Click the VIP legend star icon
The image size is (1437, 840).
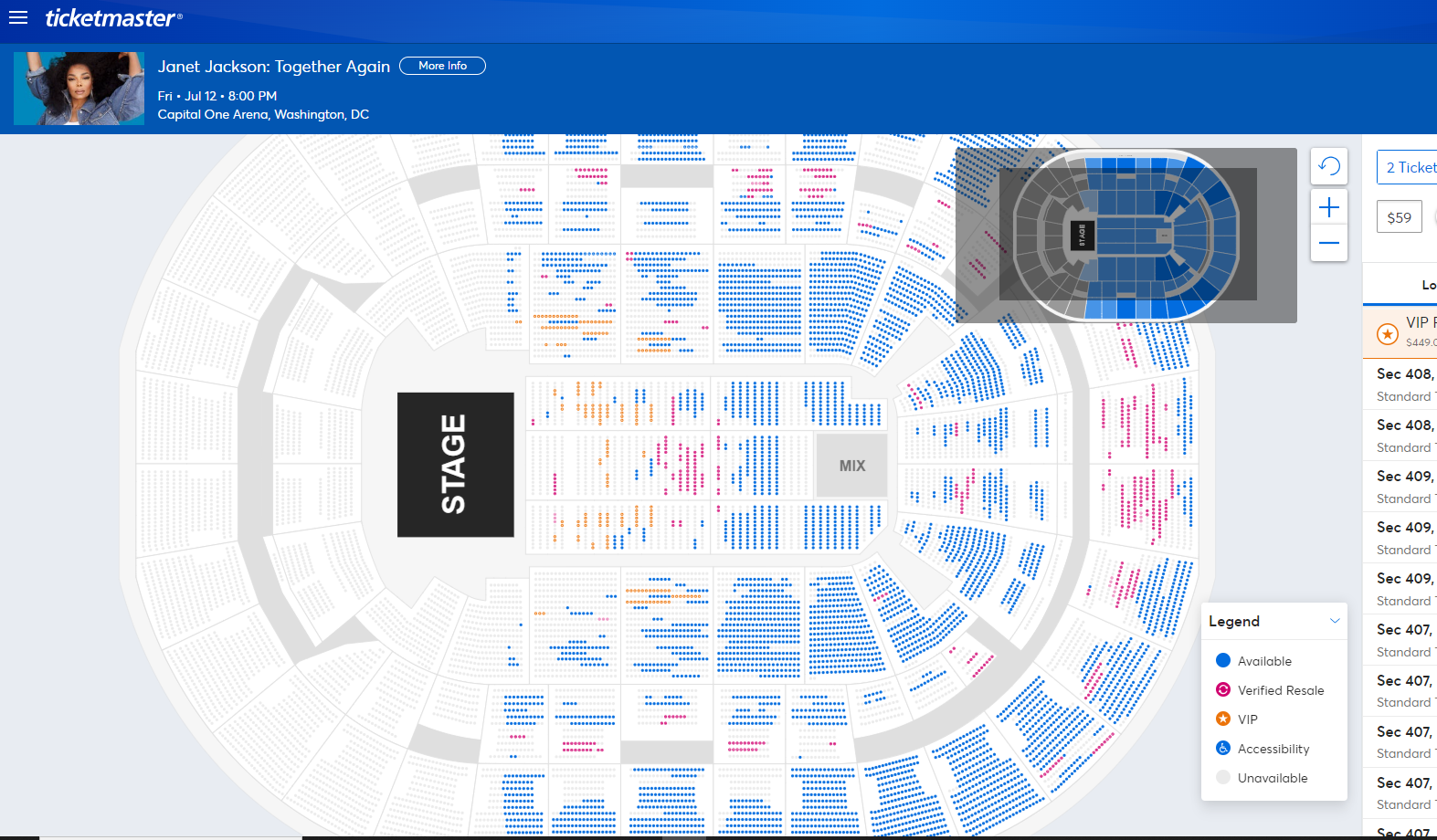(x=1223, y=719)
